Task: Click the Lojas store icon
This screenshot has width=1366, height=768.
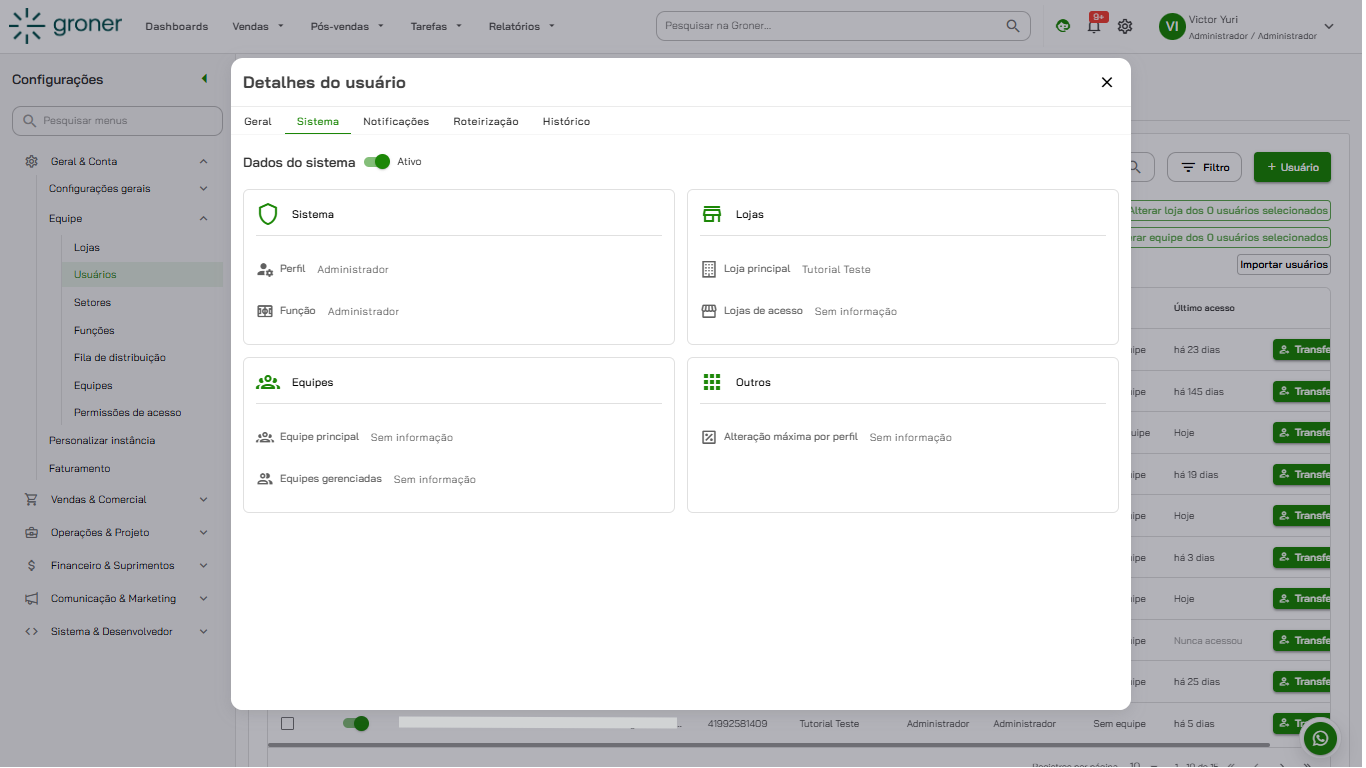Action: pos(712,214)
